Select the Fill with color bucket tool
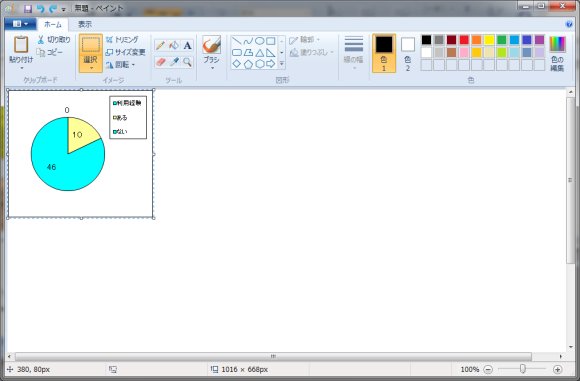The width and height of the screenshot is (580, 381). [x=173, y=45]
